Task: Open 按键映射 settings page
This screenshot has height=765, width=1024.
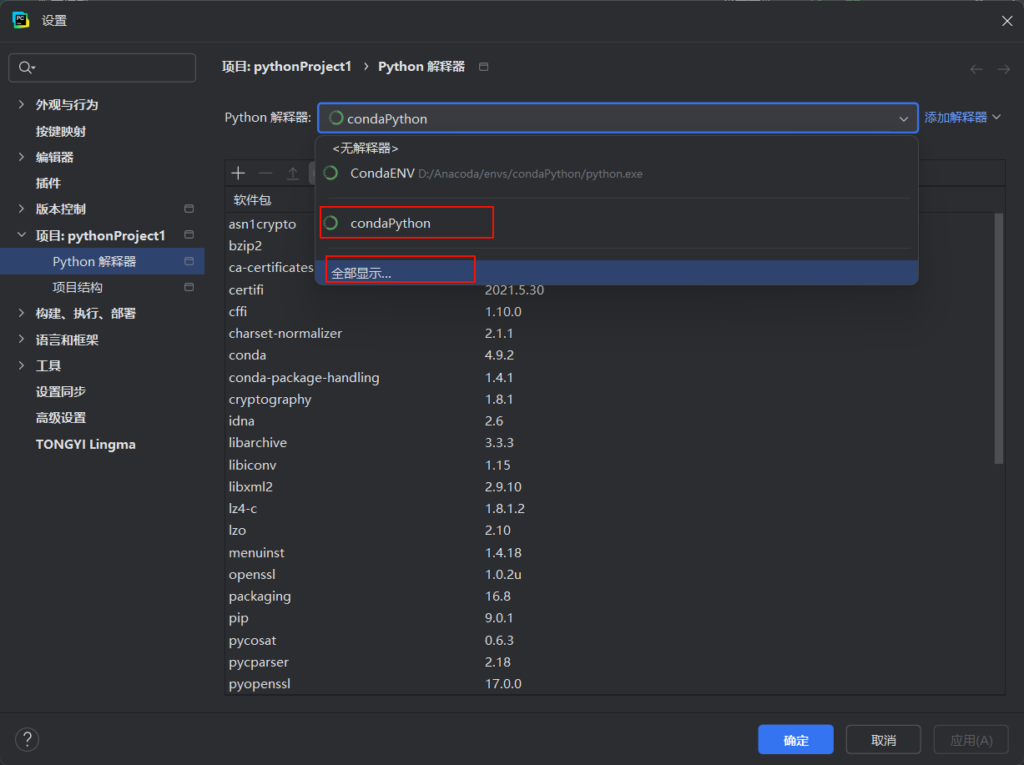Action: pyautogui.click(x=61, y=131)
